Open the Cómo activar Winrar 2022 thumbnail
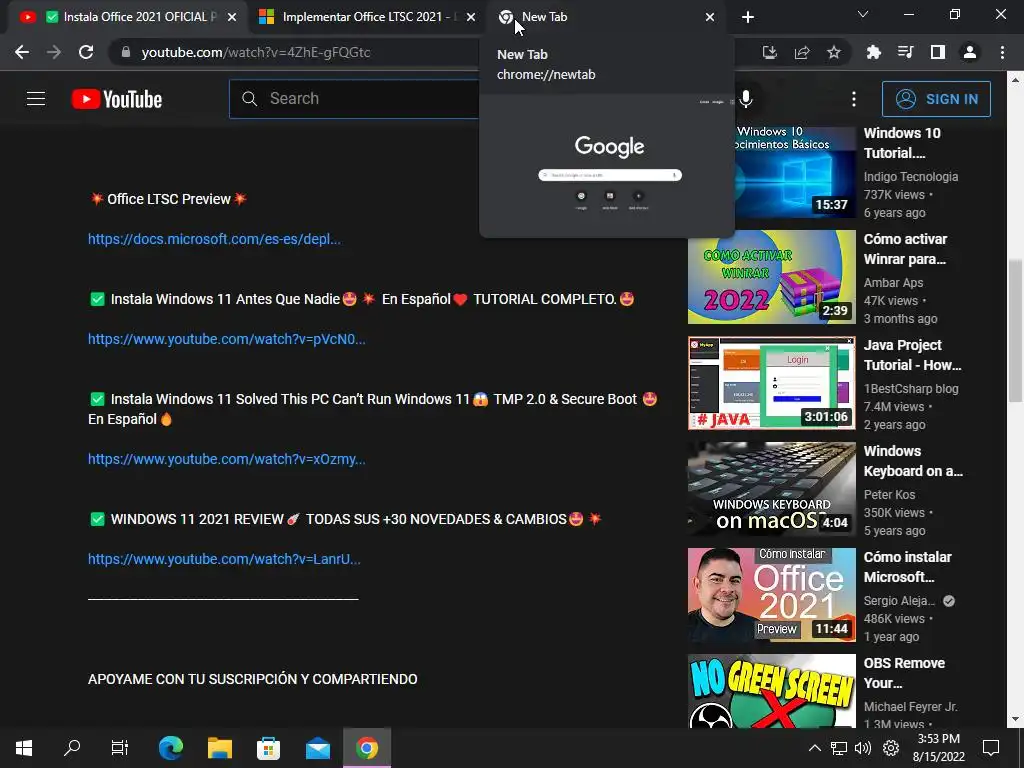The height and width of the screenshot is (768, 1024). coord(771,277)
